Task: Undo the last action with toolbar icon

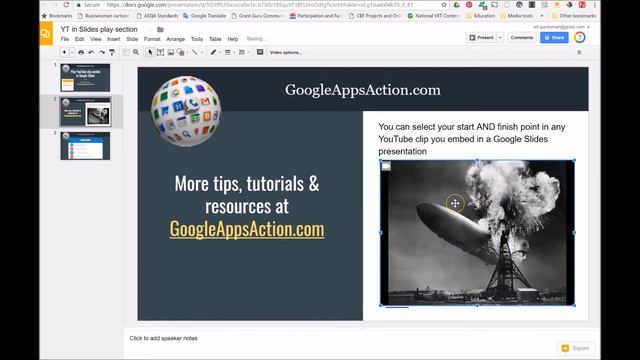Action: click(x=91, y=52)
